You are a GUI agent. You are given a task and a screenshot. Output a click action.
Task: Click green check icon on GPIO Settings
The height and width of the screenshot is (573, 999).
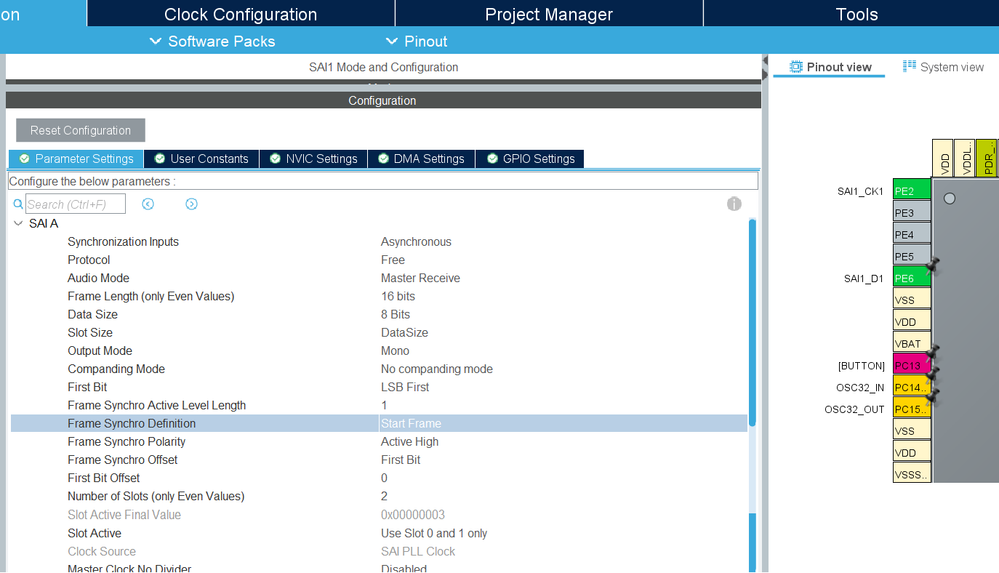click(492, 159)
